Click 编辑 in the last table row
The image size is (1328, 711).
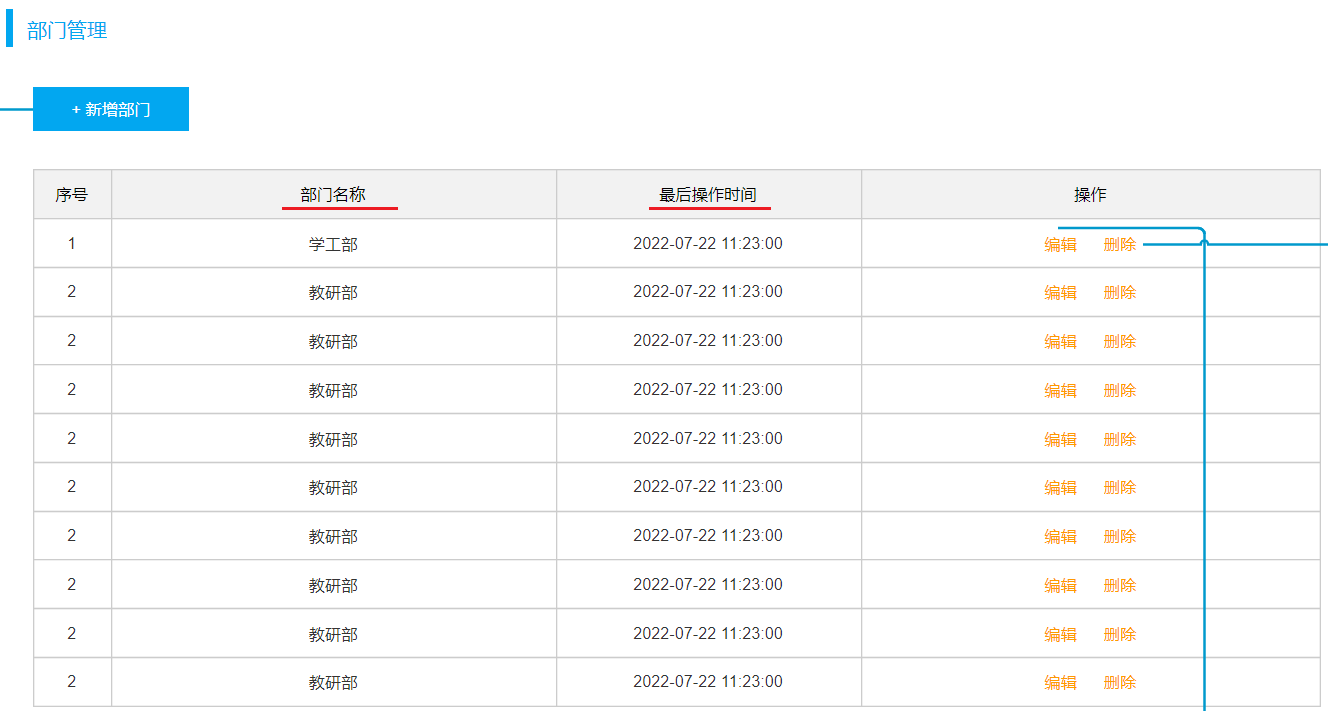[1060, 683]
